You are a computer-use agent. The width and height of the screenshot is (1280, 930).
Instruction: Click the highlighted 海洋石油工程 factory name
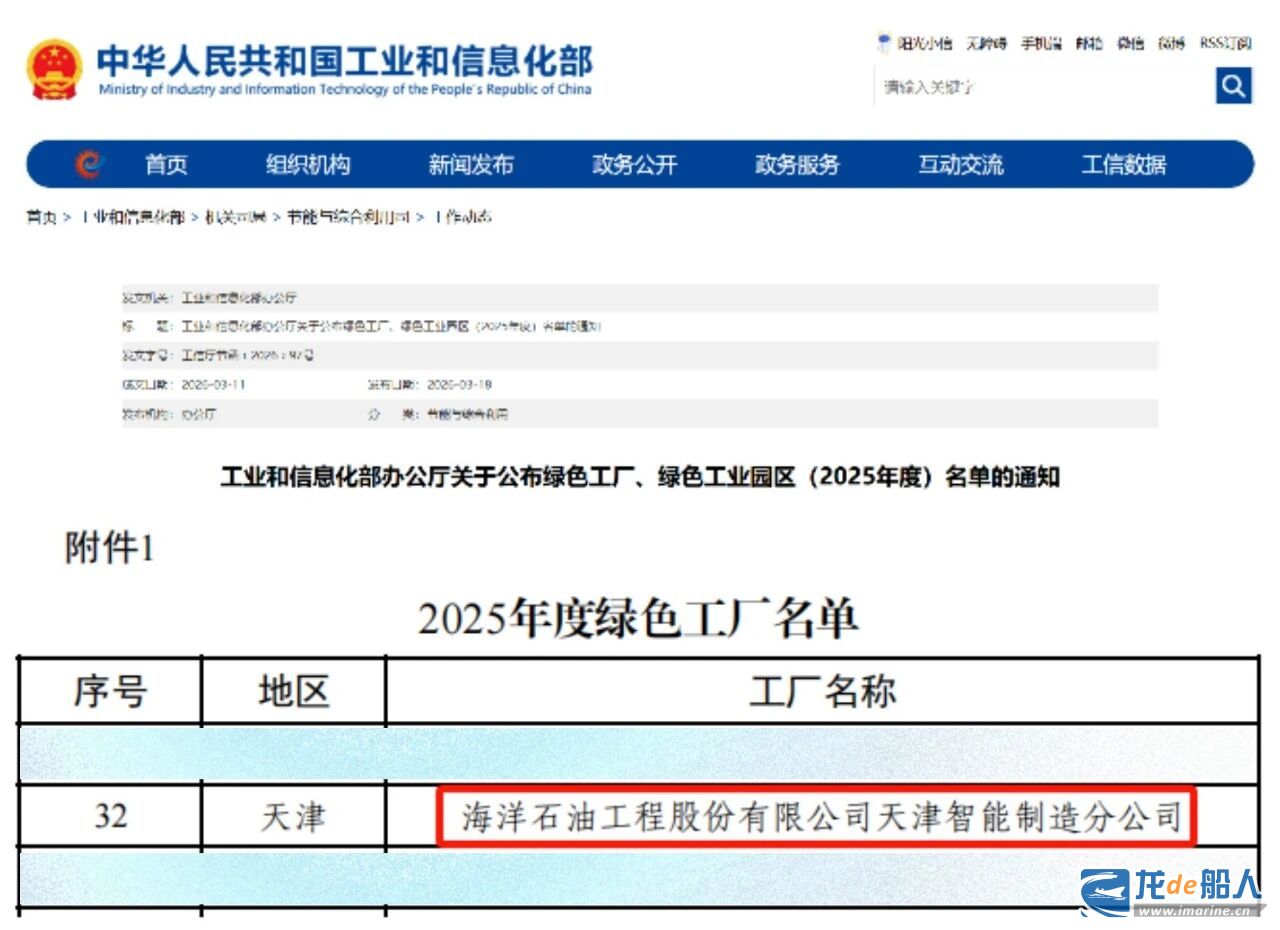tap(817, 817)
